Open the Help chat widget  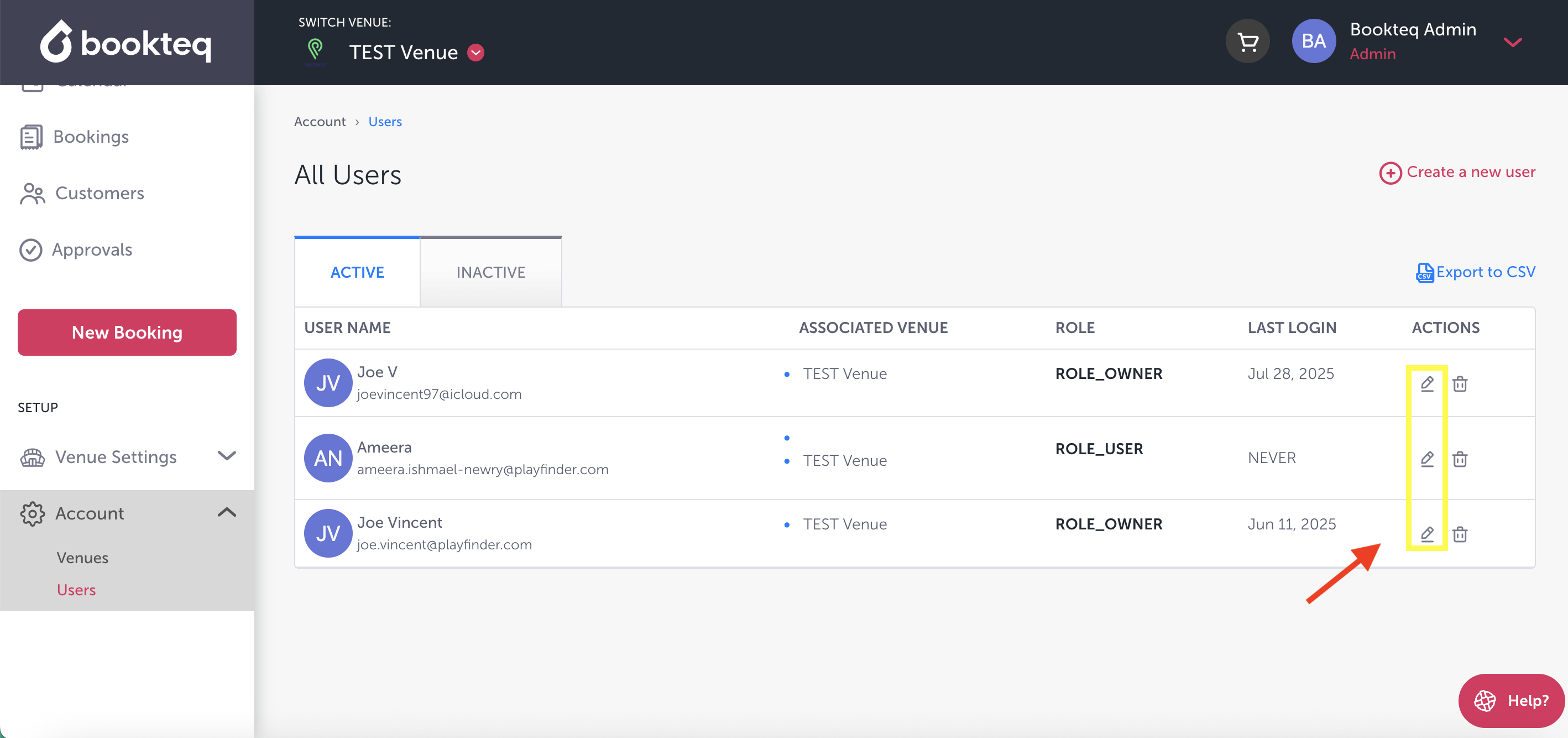[x=1511, y=700]
